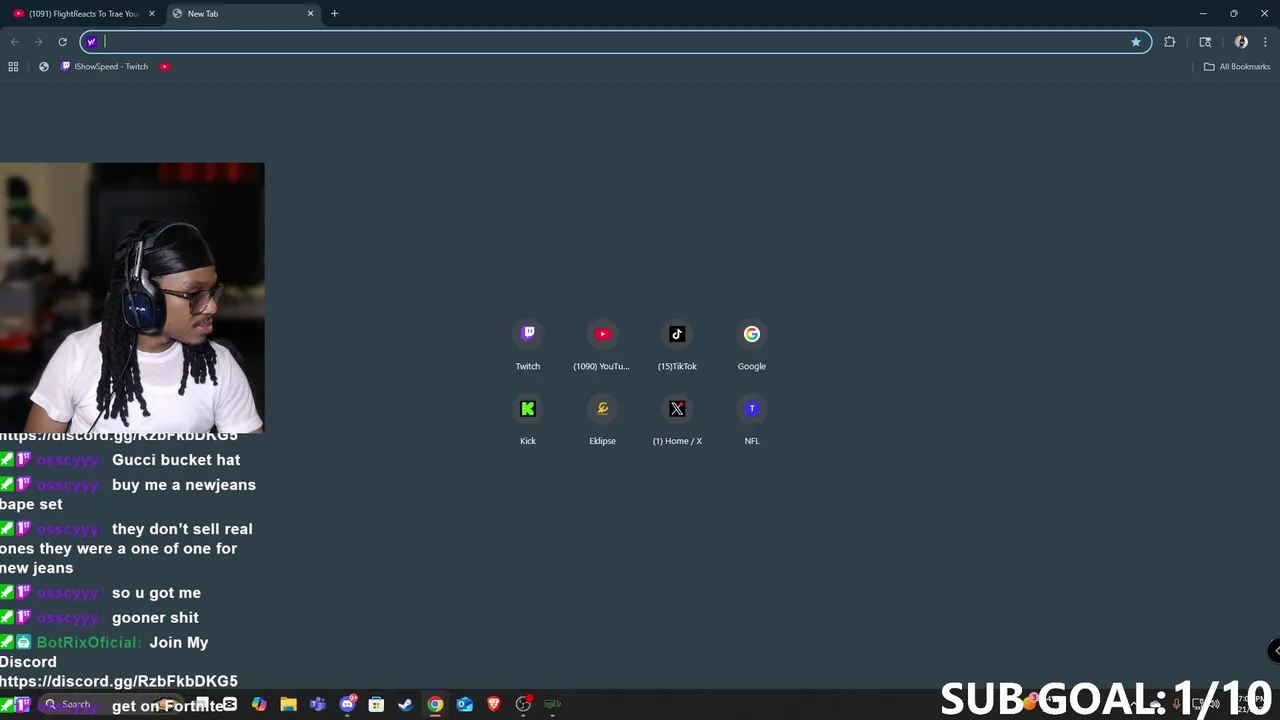
Task: Restore down the Chrome window
Action: point(1234,13)
